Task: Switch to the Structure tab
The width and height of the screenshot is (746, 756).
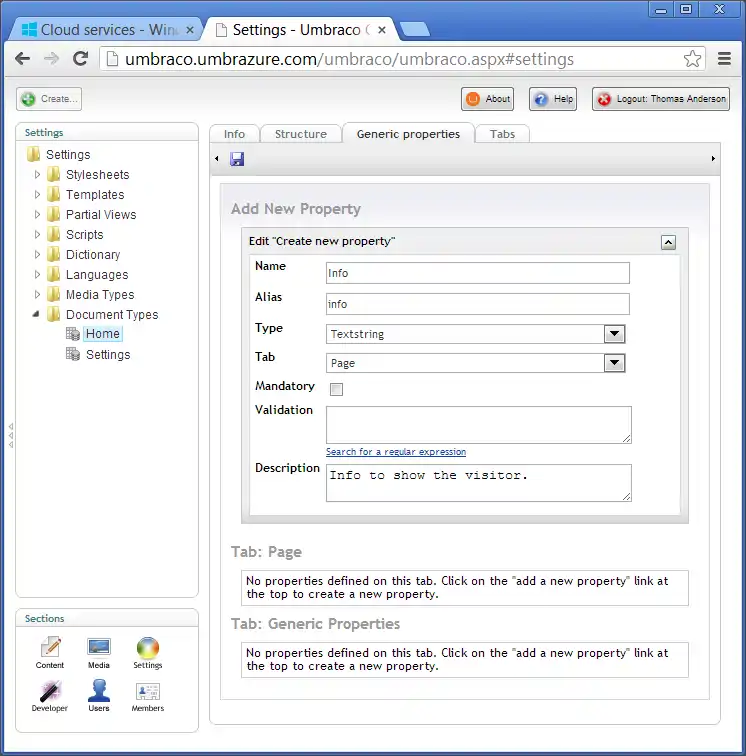Action: [x=301, y=134]
